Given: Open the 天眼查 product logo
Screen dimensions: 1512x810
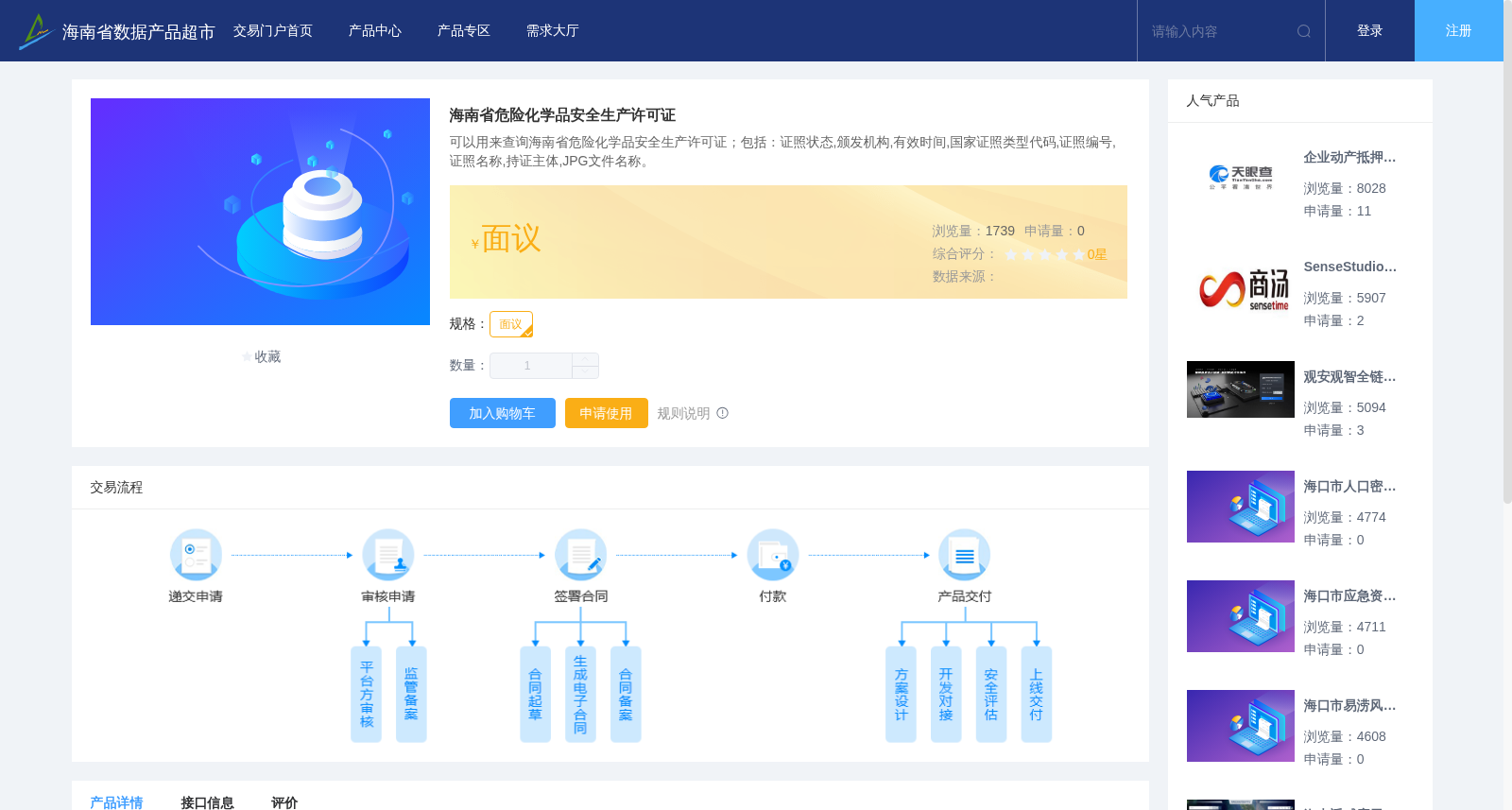Looking at the screenshot, I should tap(1241, 178).
